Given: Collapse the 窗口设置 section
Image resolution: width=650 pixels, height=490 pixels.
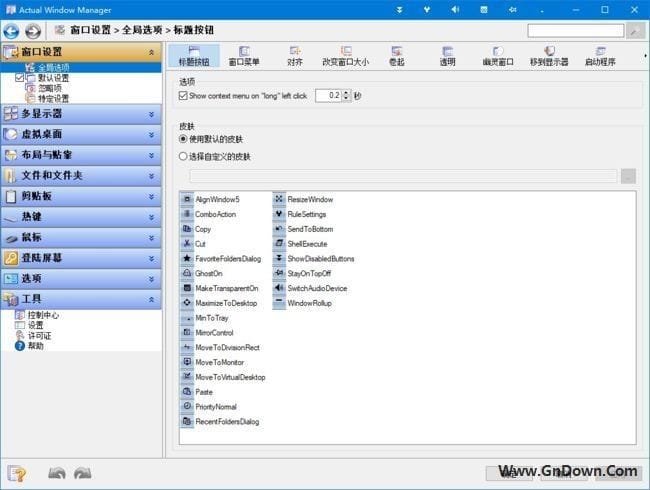Looking at the screenshot, I should [x=151, y=52].
